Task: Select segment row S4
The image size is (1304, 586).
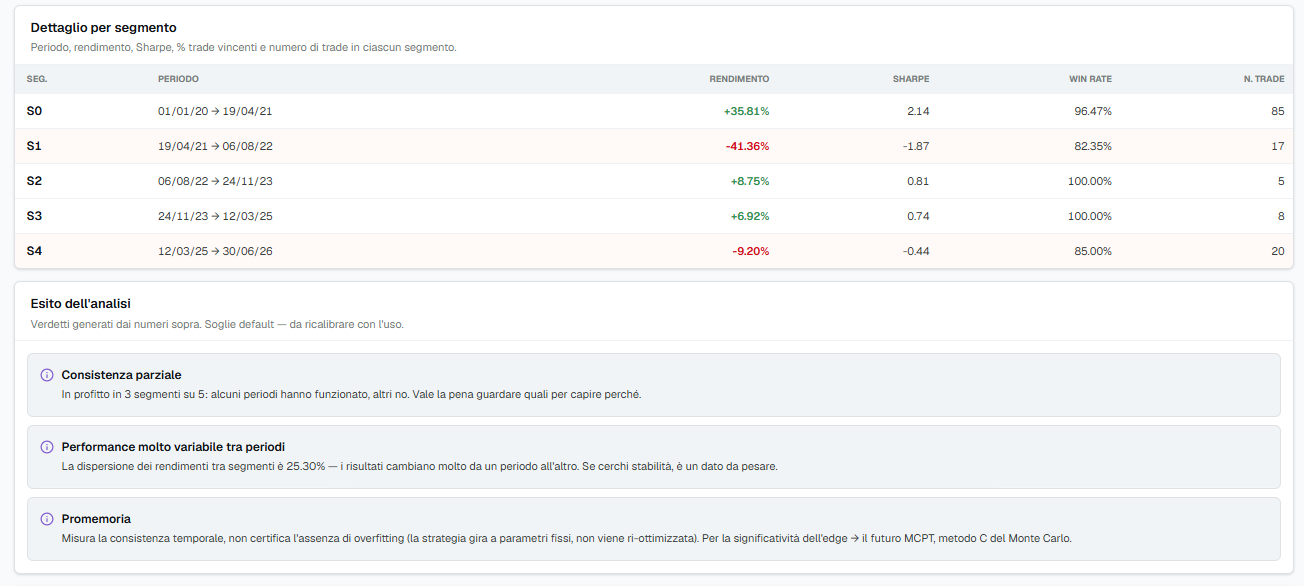Action: 652,251
